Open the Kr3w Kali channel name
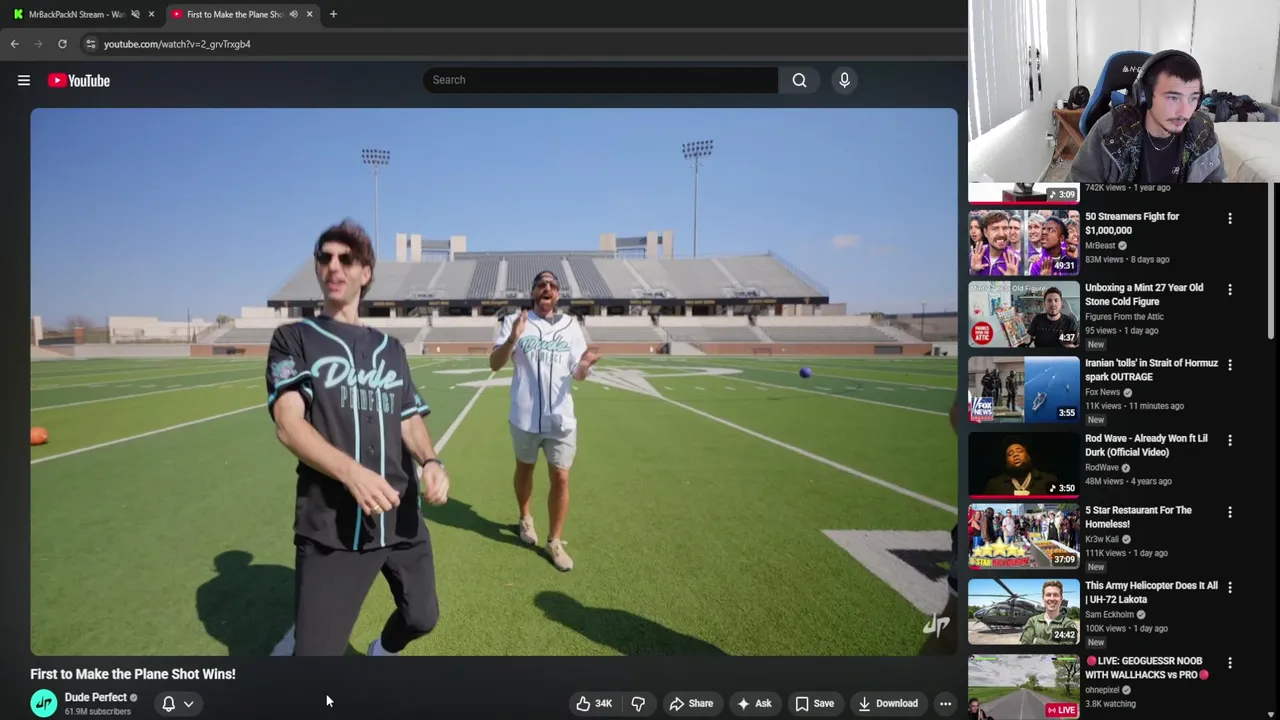 (1102, 539)
